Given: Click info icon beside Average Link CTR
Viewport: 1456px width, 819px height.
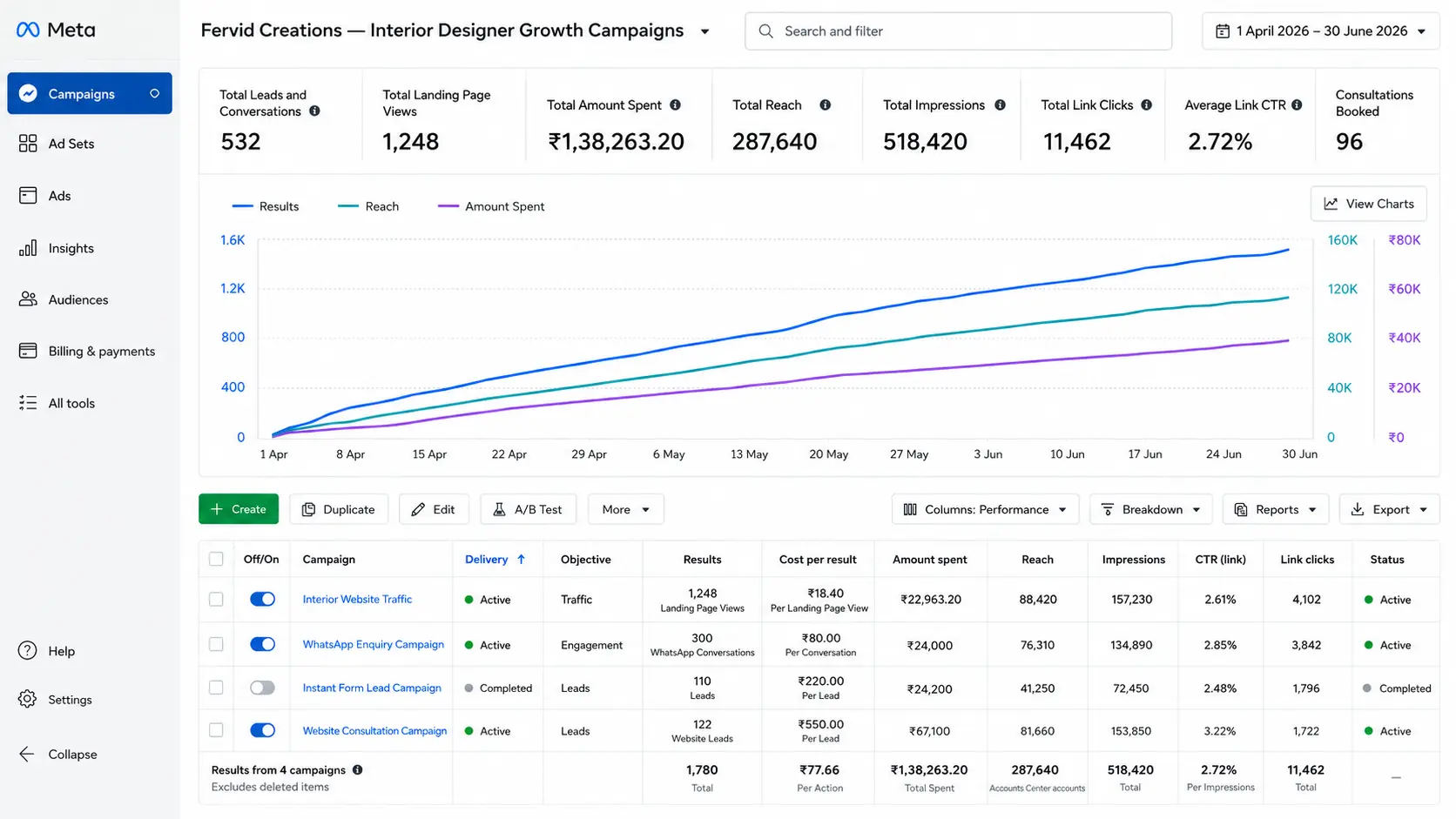Looking at the screenshot, I should click(x=1297, y=104).
